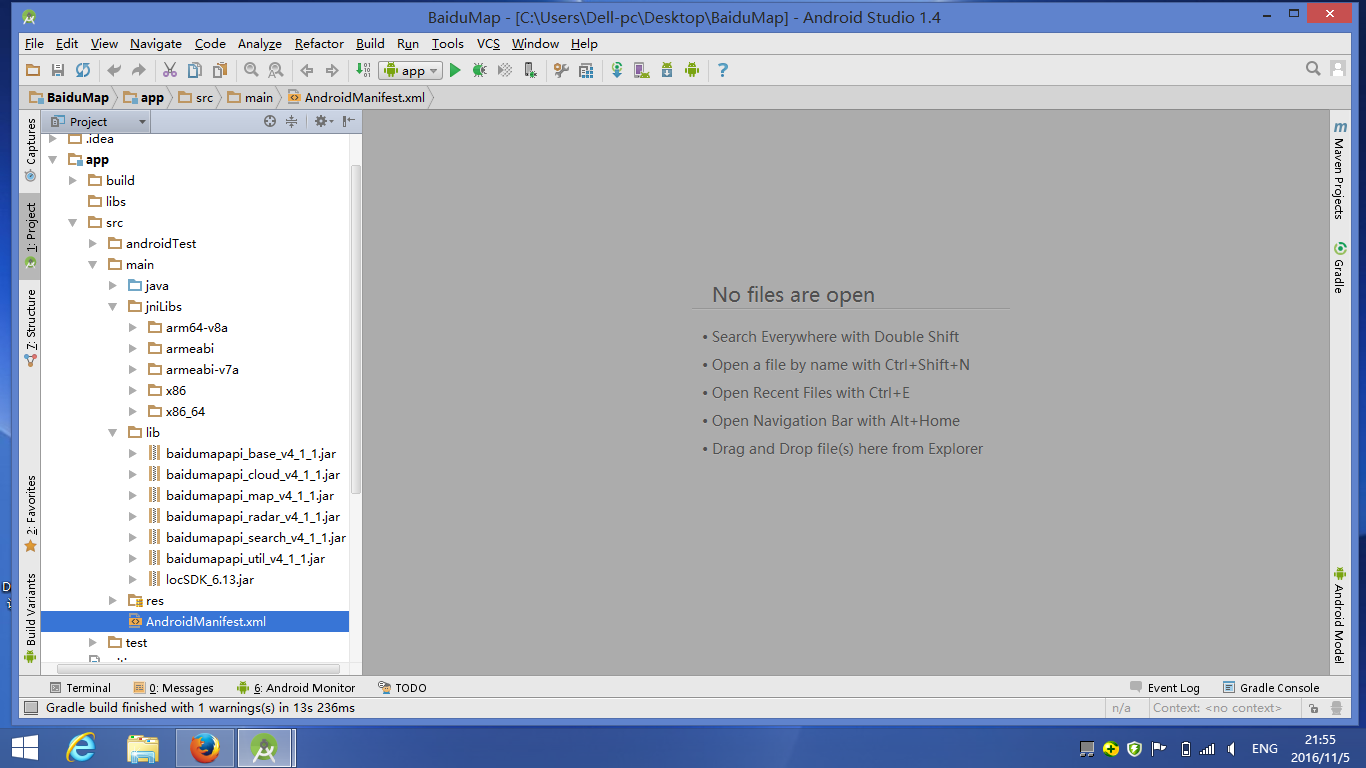1366x768 pixels.
Task: Click the Copy toolbar icon
Action: click(x=194, y=70)
